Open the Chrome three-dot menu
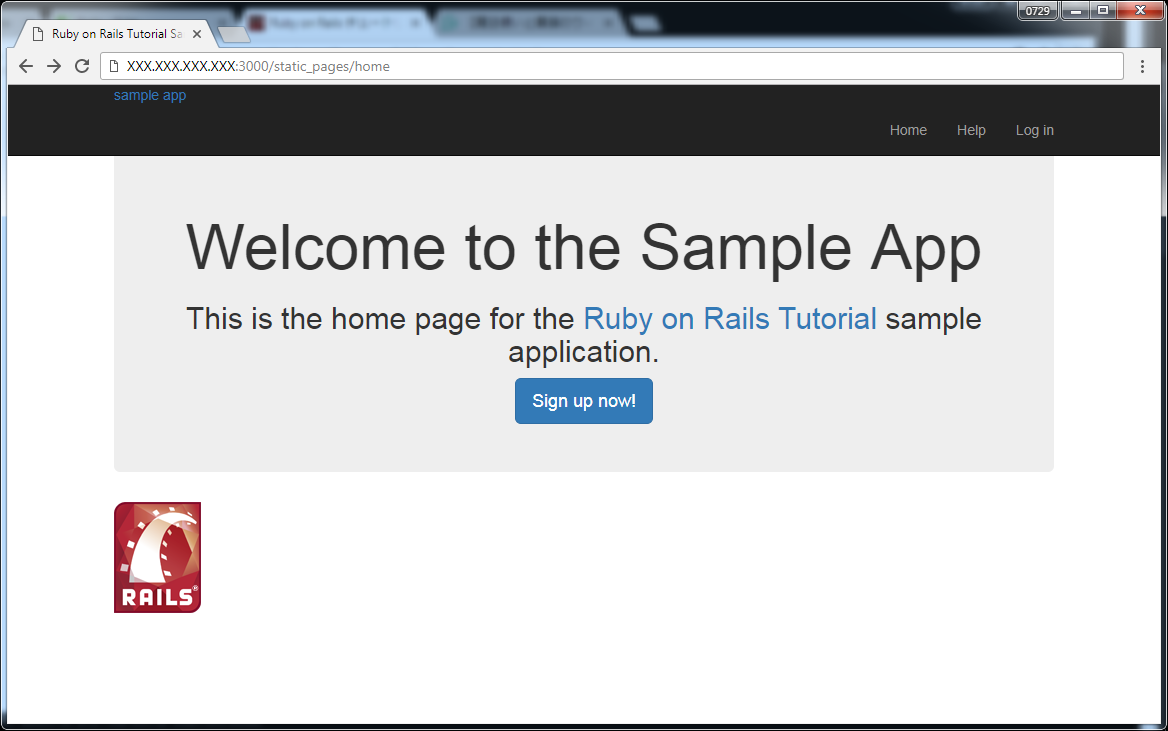This screenshot has height=731, width=1168. pos(1142,66)
